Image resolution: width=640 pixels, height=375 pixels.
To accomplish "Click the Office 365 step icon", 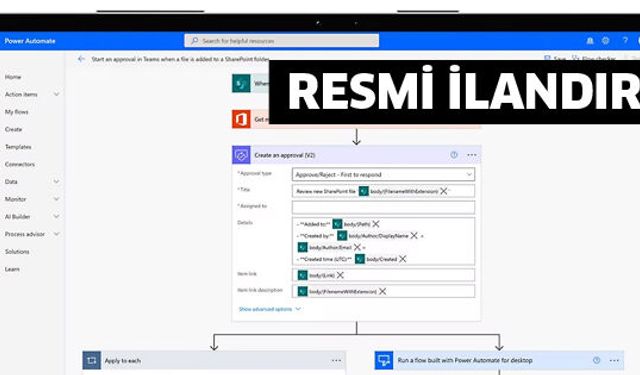I will (x=241, y=119).
